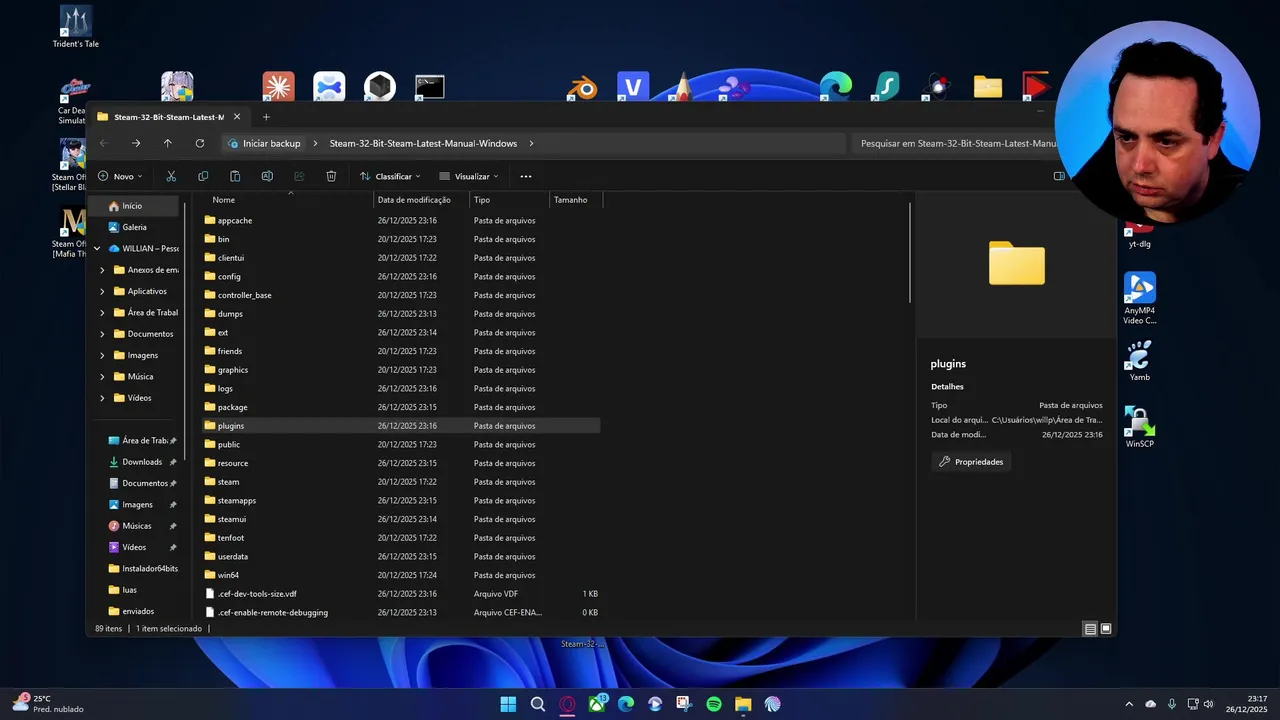The image size is (1280, 720).
Task: Open Xbox app in the taskbar
Action: 597,704
